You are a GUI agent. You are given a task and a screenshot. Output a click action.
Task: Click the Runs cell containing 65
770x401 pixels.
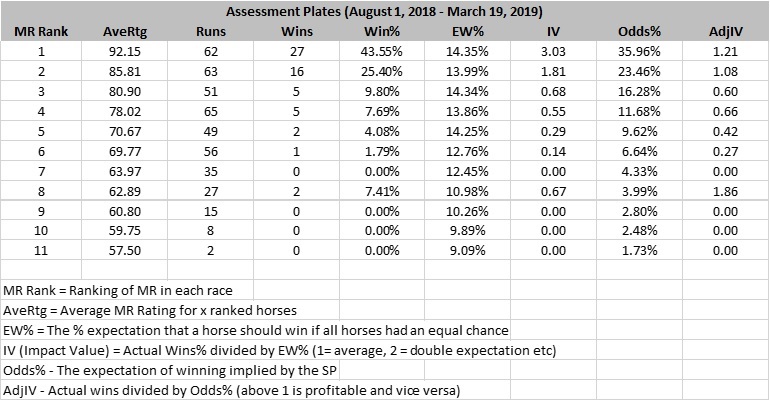tap(211, 111)
